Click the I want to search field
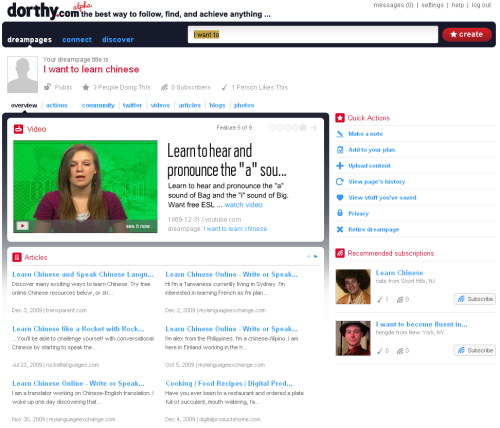Viewport: 500px width, 428px height. (313, 35)
